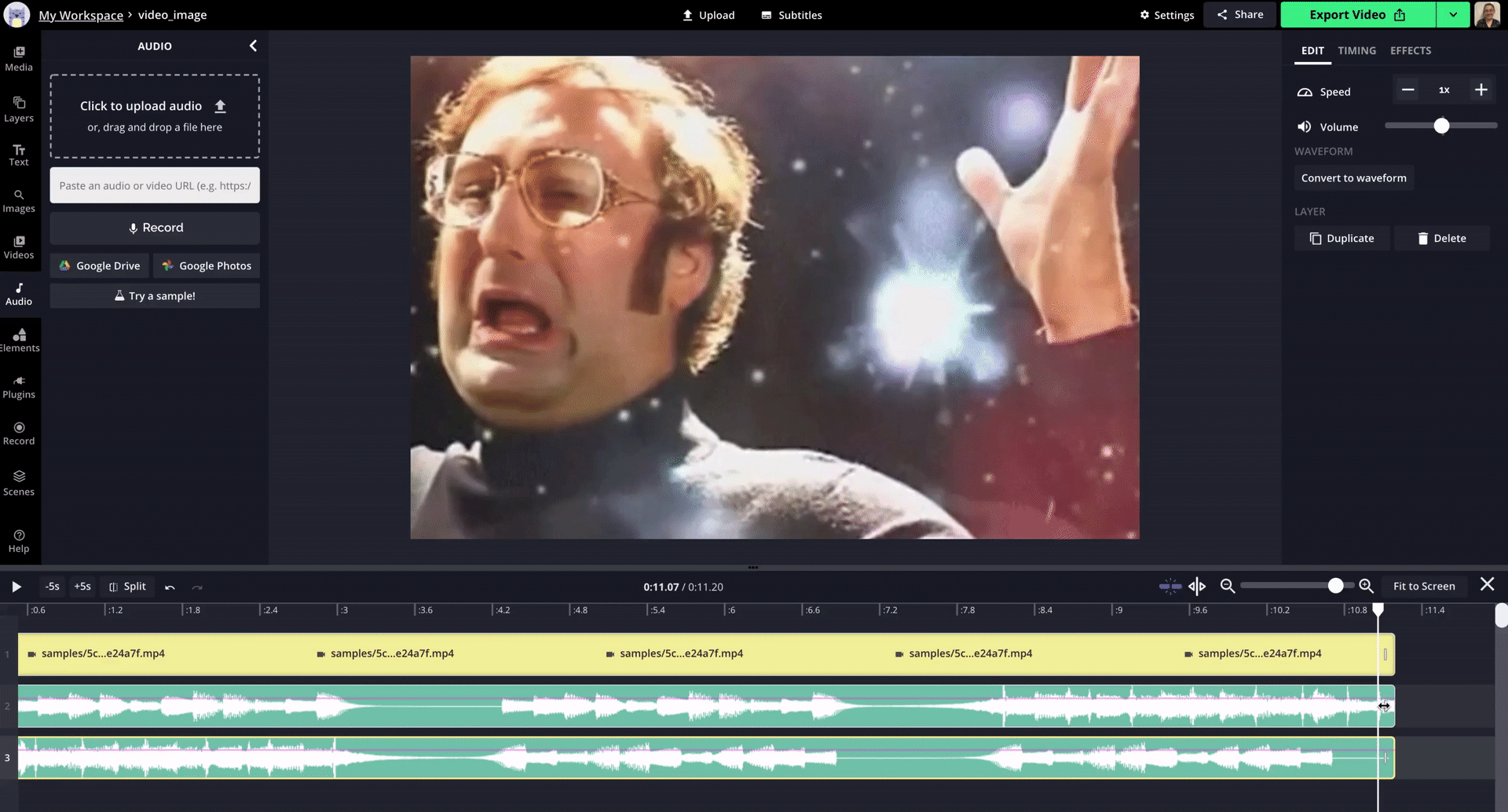Collapse the Audio panel with chevron
Viewport: 1508px width, 812px height.
coord(253,46)
